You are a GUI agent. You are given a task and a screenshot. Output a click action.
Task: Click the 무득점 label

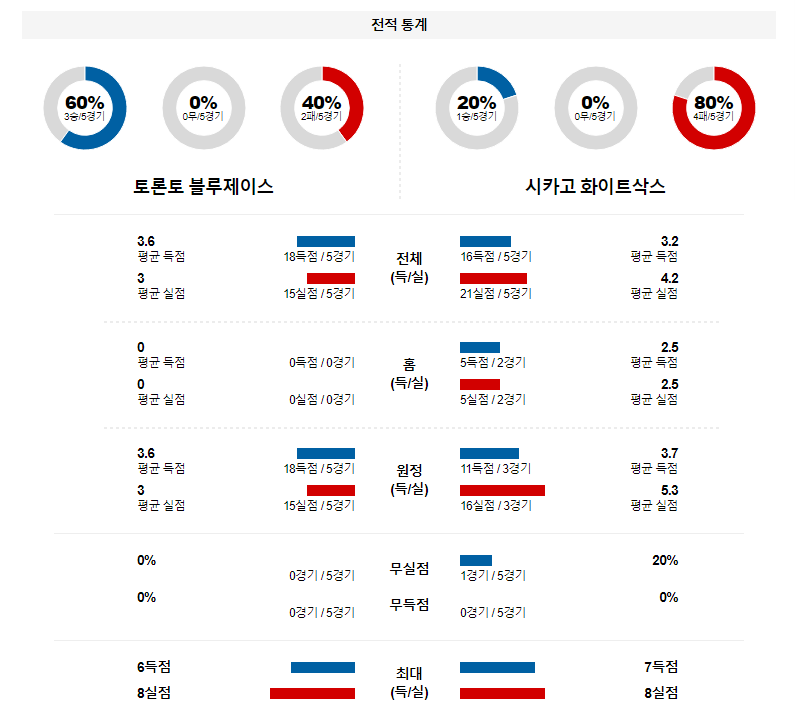point(409,604)
